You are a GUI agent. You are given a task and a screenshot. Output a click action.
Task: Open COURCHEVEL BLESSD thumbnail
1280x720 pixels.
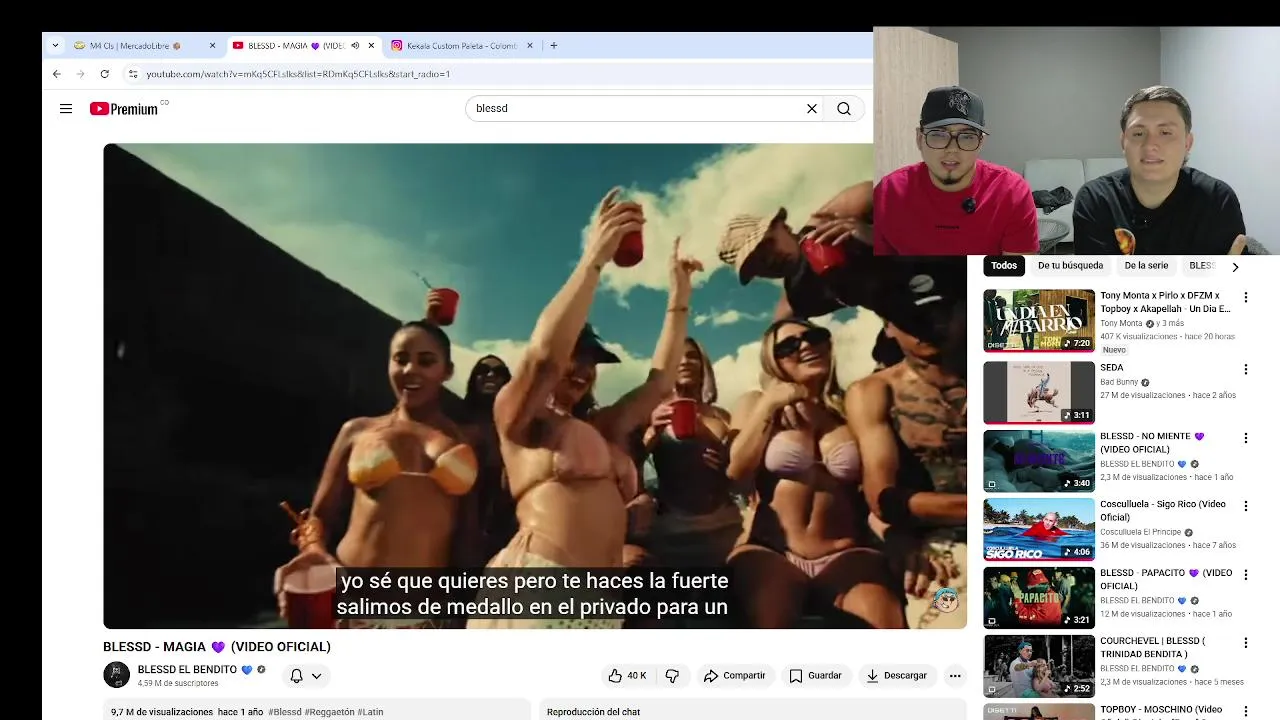coord(1039,666)
